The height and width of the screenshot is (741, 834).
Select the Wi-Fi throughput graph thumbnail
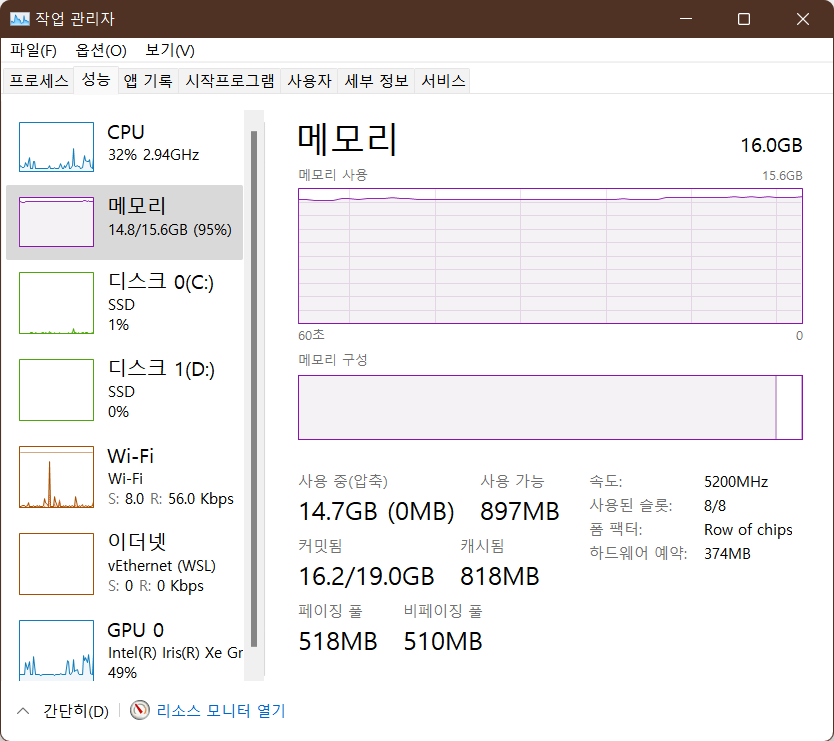coord(56,477)
